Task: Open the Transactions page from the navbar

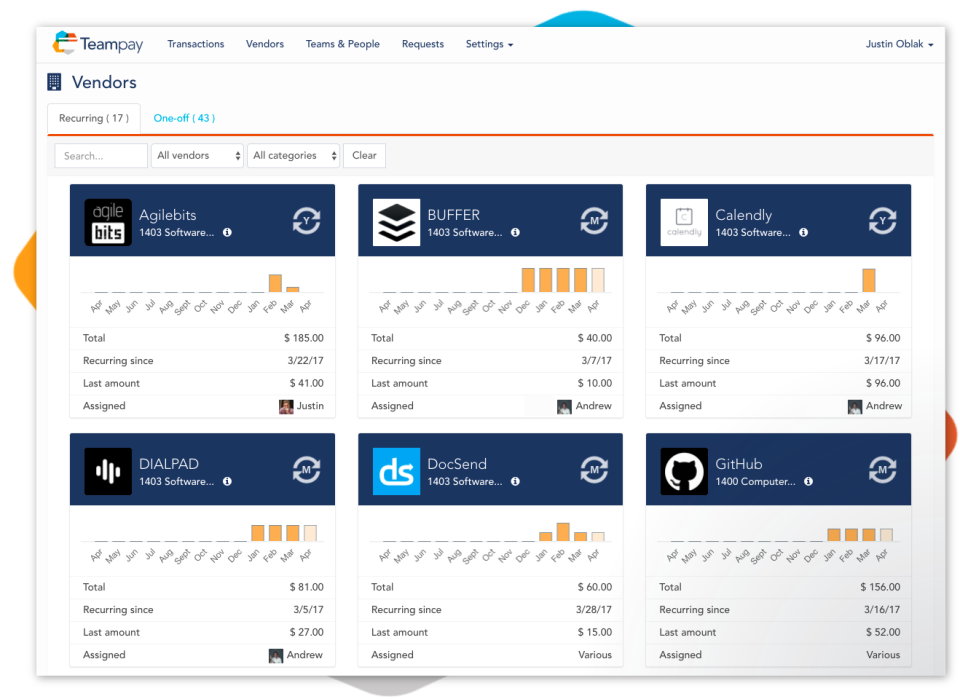Action: pyautogui.click(x=195, y=44)
